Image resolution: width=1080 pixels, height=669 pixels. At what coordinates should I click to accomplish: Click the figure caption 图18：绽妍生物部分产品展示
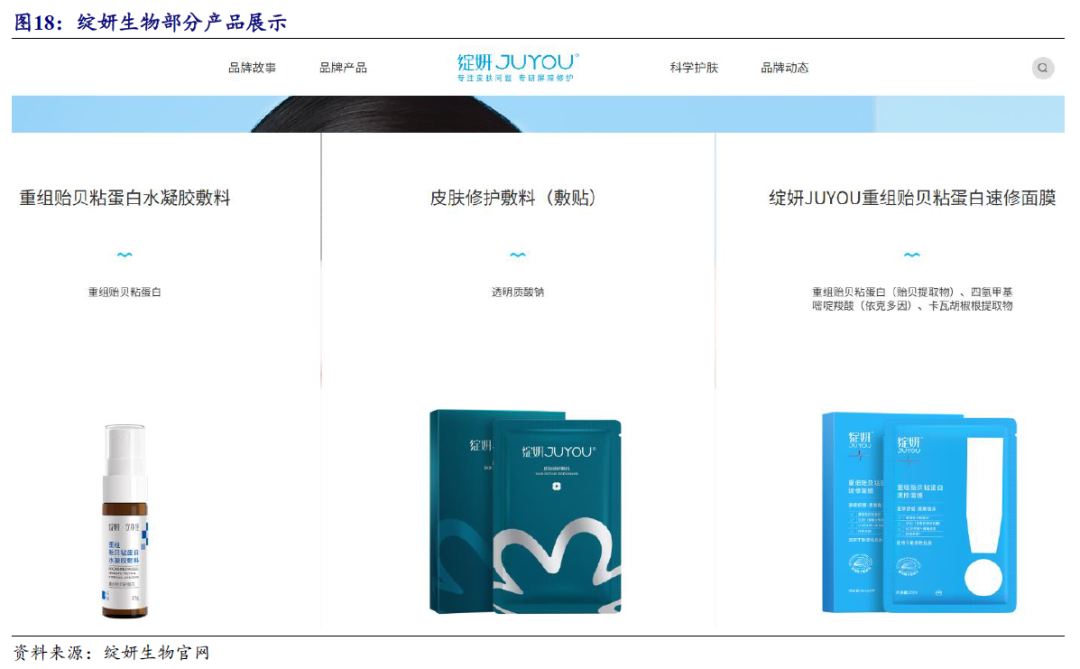point(150,22)
